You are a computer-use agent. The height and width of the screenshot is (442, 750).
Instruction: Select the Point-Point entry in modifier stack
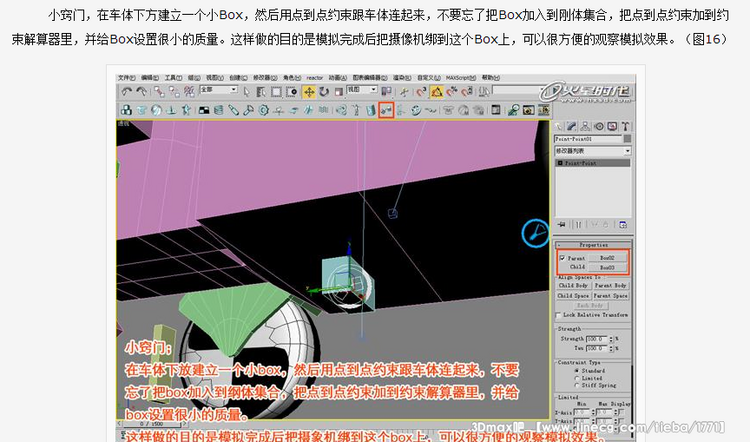[593, 163]
